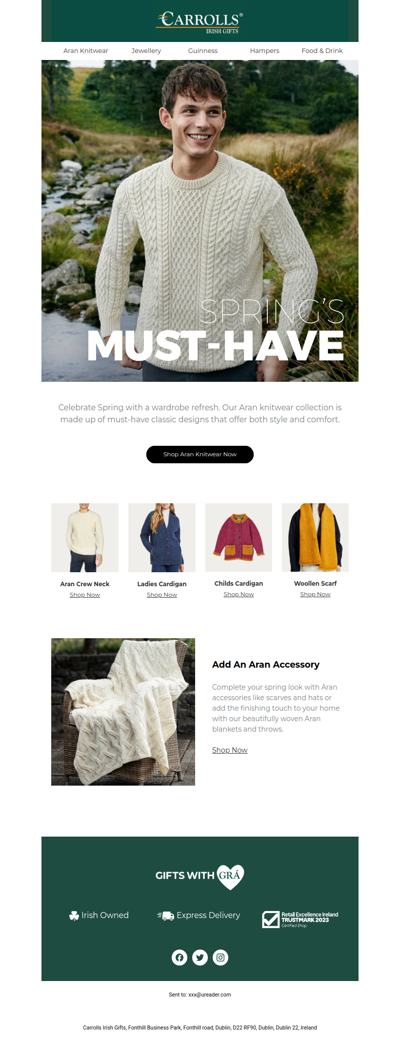Open the Woollen Scarf product image
This screenshot has height=1052, width=400.
(x=315, y=537)
